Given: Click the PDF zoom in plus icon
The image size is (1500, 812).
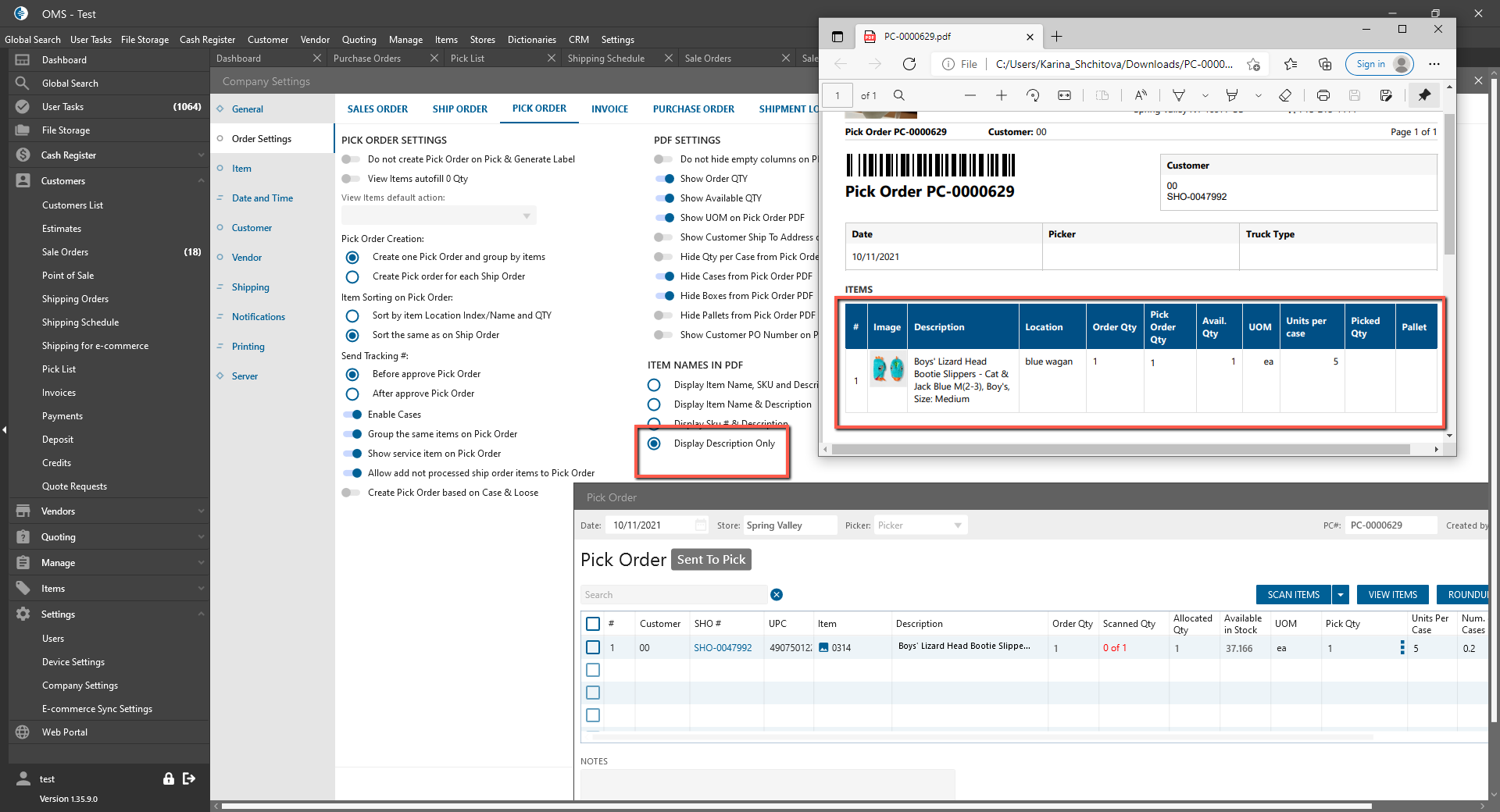Looking at the screenshot, I should (1001, 95).
